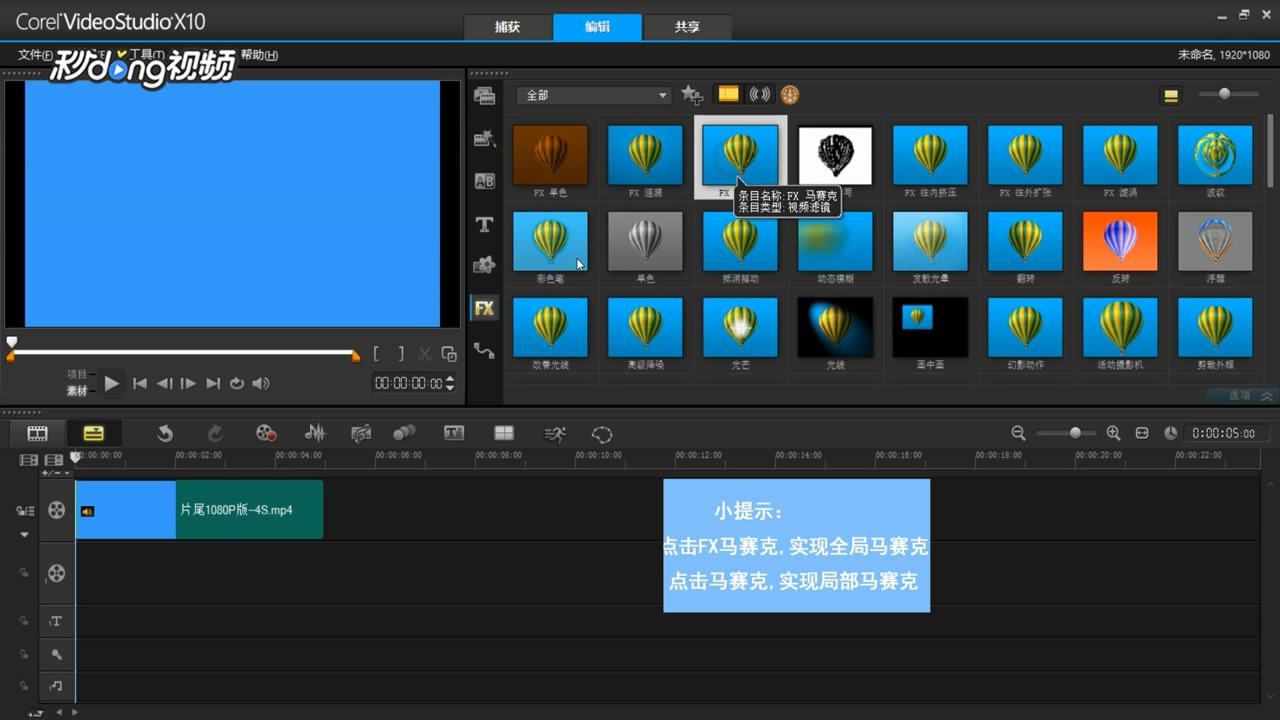Jump to the start of preview
The image size is (1280, 720).
(140, 383)
